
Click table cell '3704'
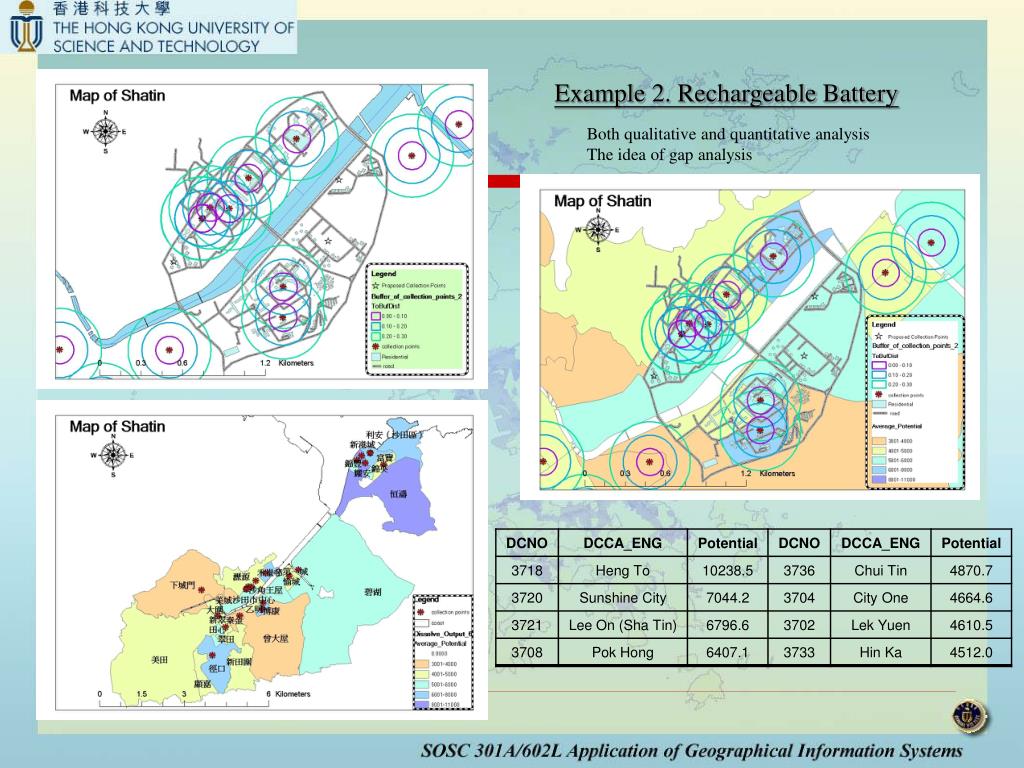tap(799, 598)
